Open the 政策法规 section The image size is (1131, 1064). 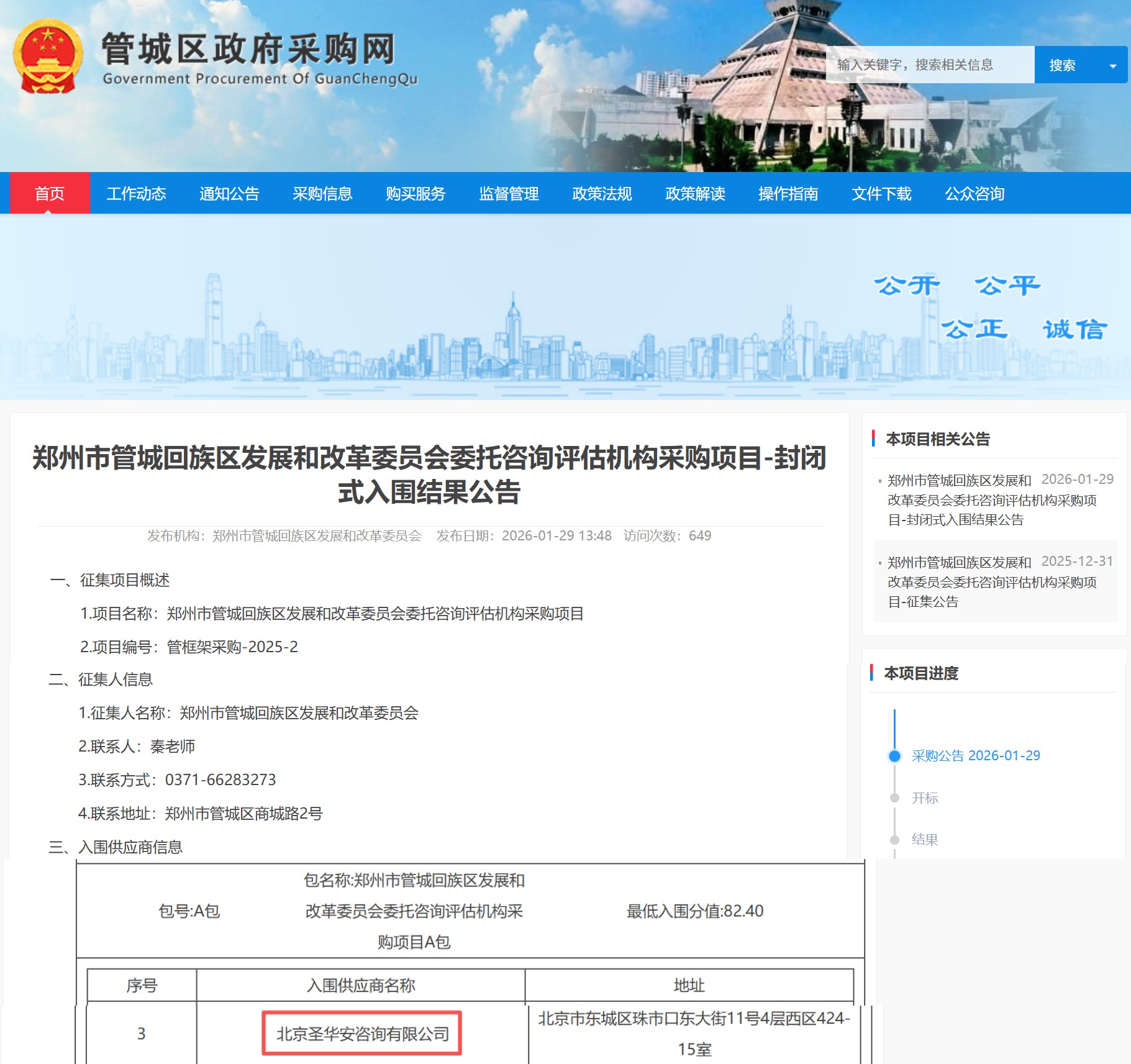(x=601, y=193)
